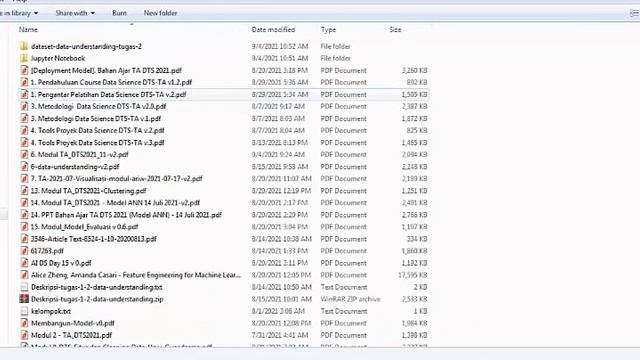Click date 8/13/2021 8:13 PM cell
Screen dimensions: 640x360
280,142
